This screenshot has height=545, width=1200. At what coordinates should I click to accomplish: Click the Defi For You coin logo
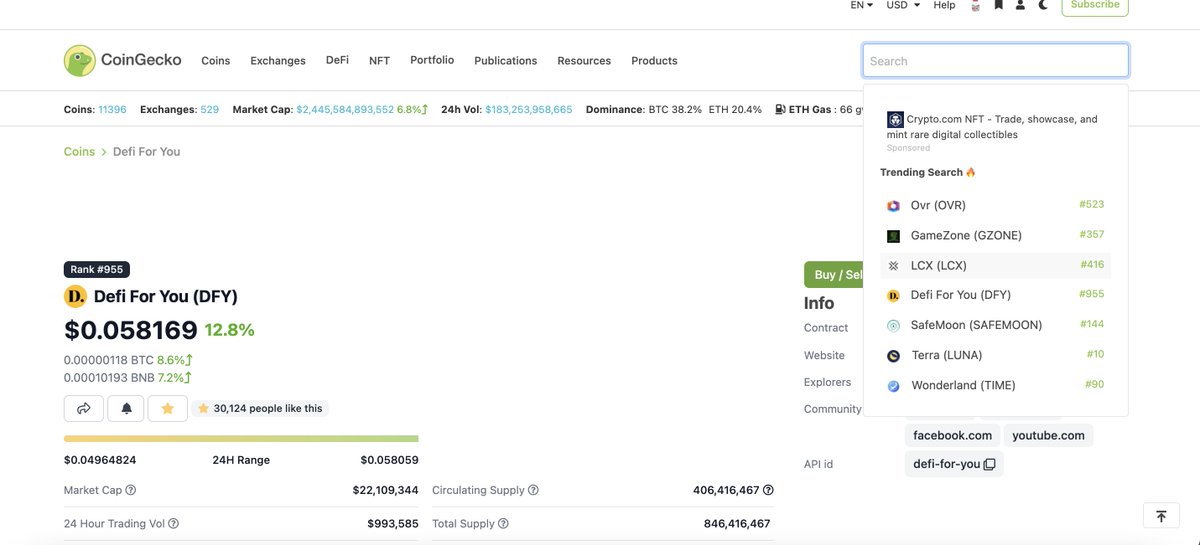75,296
